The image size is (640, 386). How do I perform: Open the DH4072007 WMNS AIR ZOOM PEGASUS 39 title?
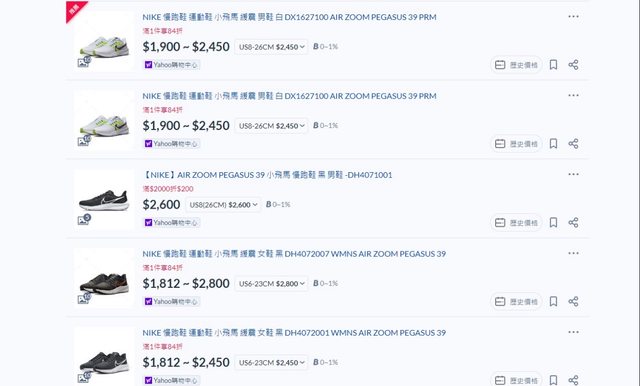point(294,254)
